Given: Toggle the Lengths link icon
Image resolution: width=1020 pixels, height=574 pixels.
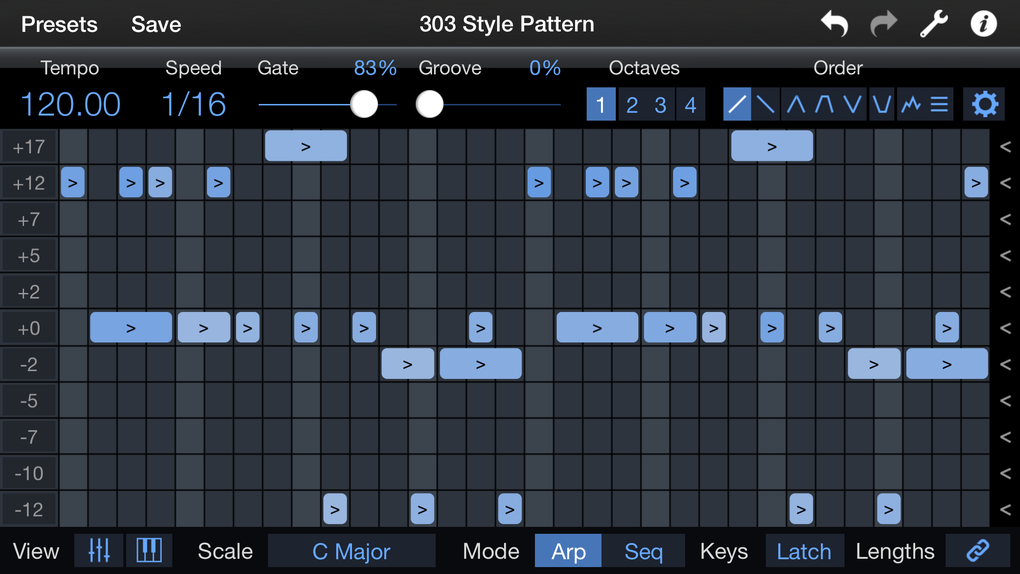Looking at the screenshot, I should pyautogui.click(x=978, y=551).
